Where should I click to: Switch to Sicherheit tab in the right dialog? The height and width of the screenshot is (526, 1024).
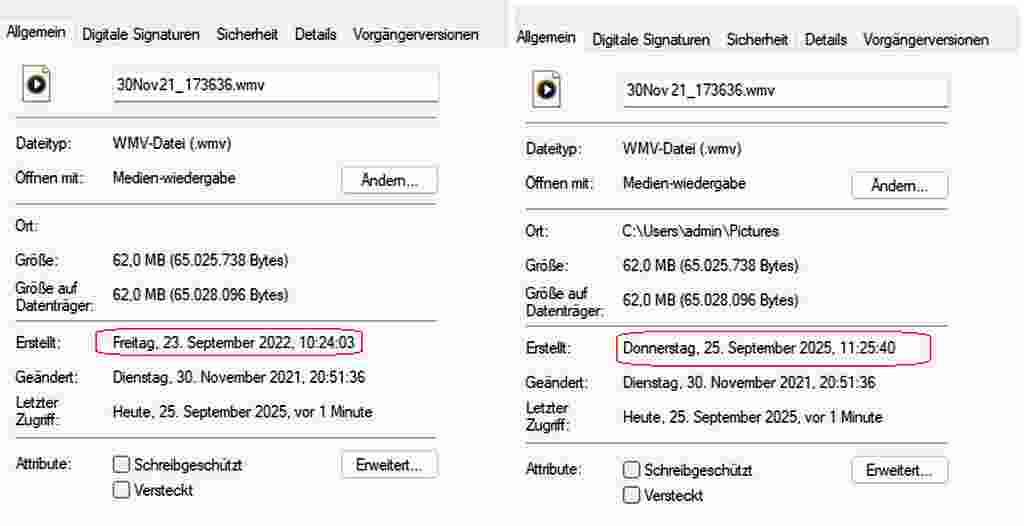coord(757,40)
